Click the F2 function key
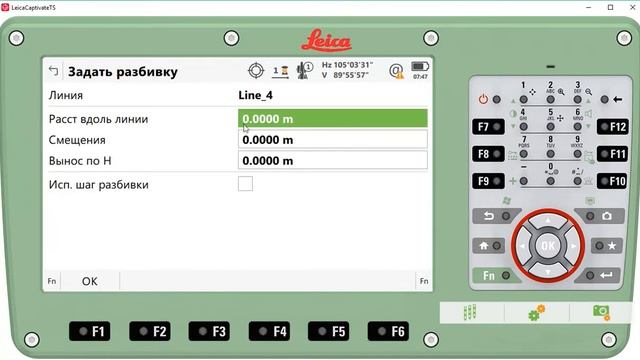This screenshot has width=640, height=360. [x=150, y=331]
